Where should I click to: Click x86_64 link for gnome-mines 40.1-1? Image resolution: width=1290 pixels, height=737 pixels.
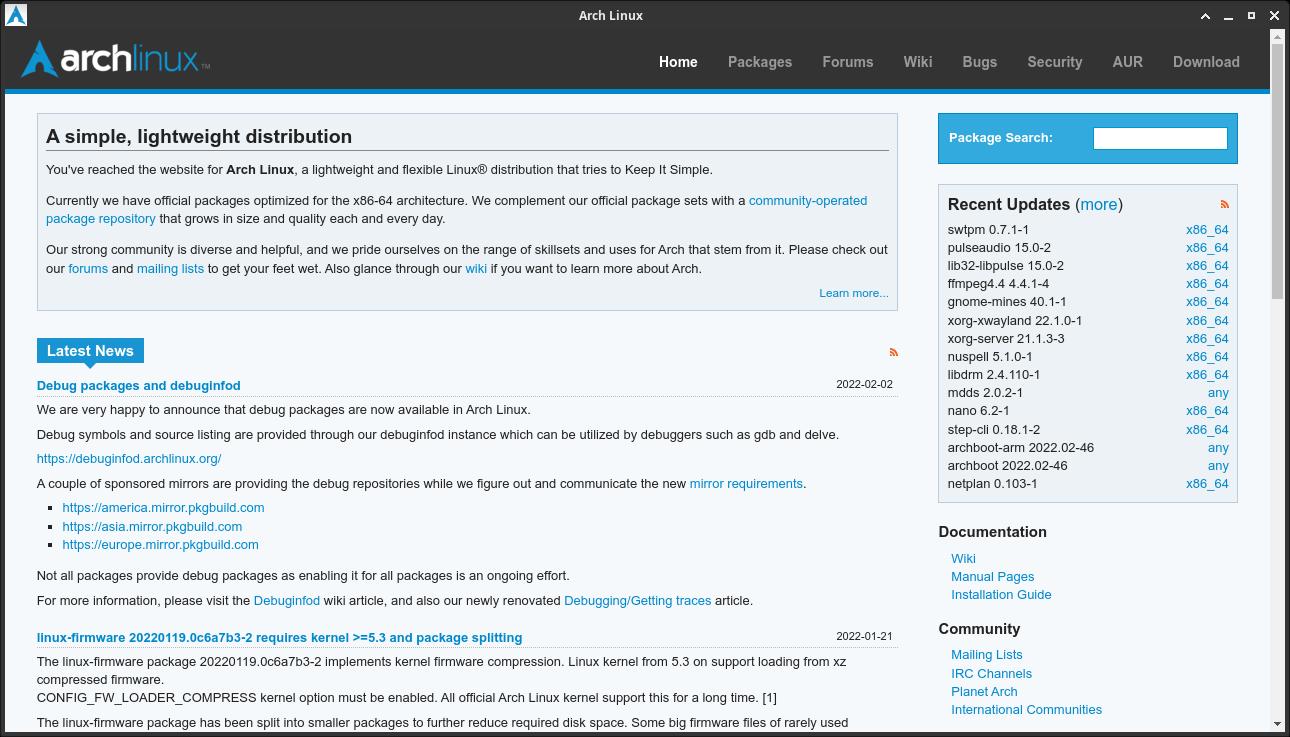pos(1207,301)
